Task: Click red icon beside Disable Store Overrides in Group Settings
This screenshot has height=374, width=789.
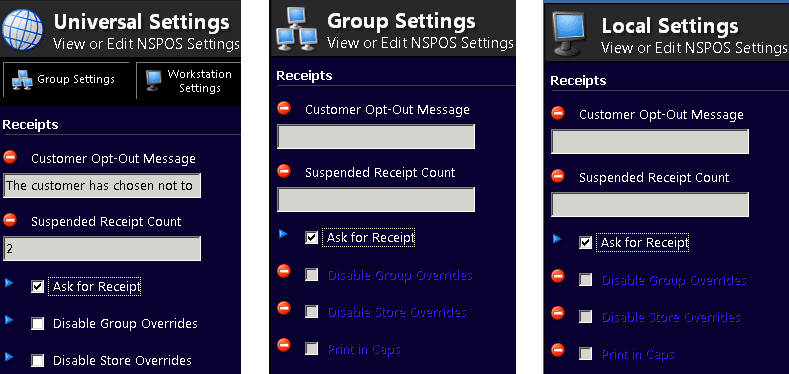Action: pos(284,308)
